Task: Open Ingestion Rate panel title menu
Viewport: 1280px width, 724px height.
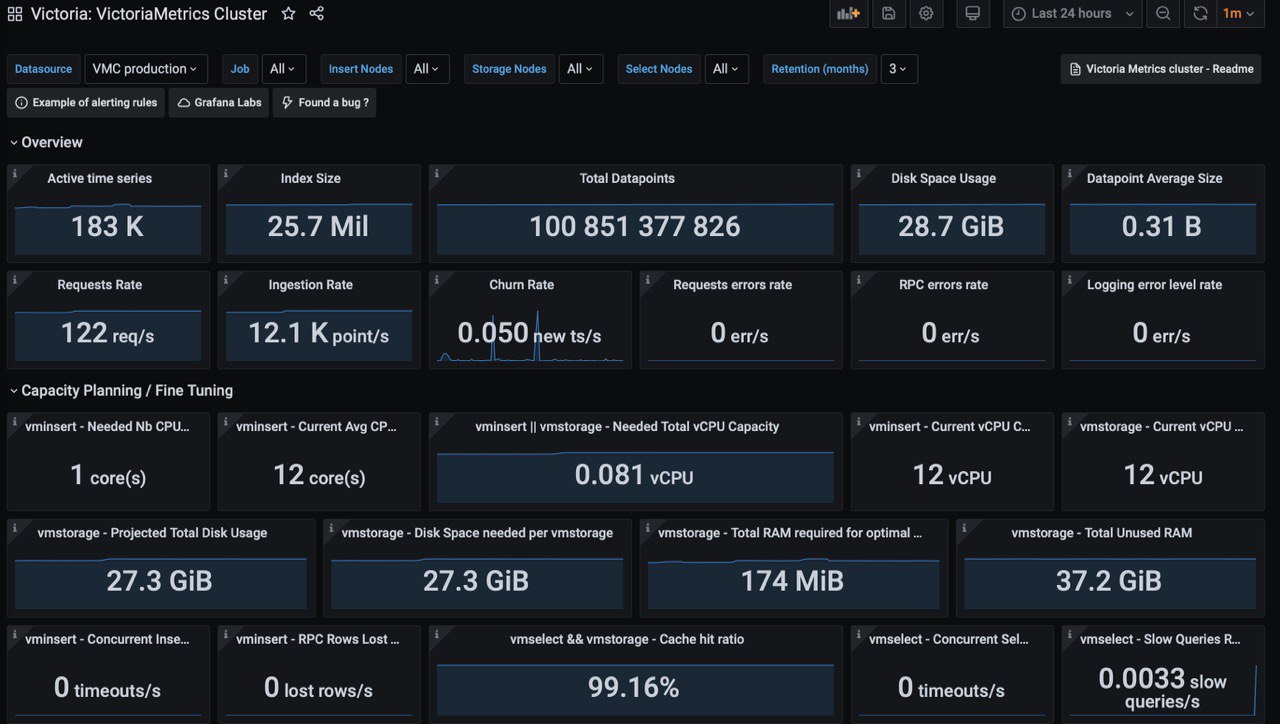Action: pos(311,285)
